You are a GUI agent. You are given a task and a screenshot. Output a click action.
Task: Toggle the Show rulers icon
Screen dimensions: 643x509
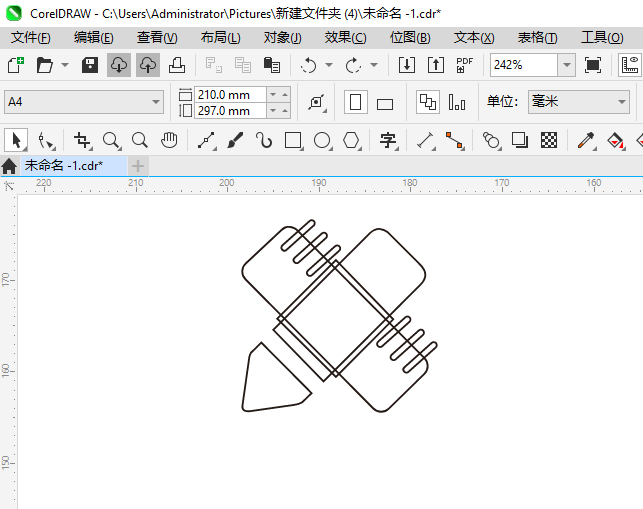(x=630, y=65)
